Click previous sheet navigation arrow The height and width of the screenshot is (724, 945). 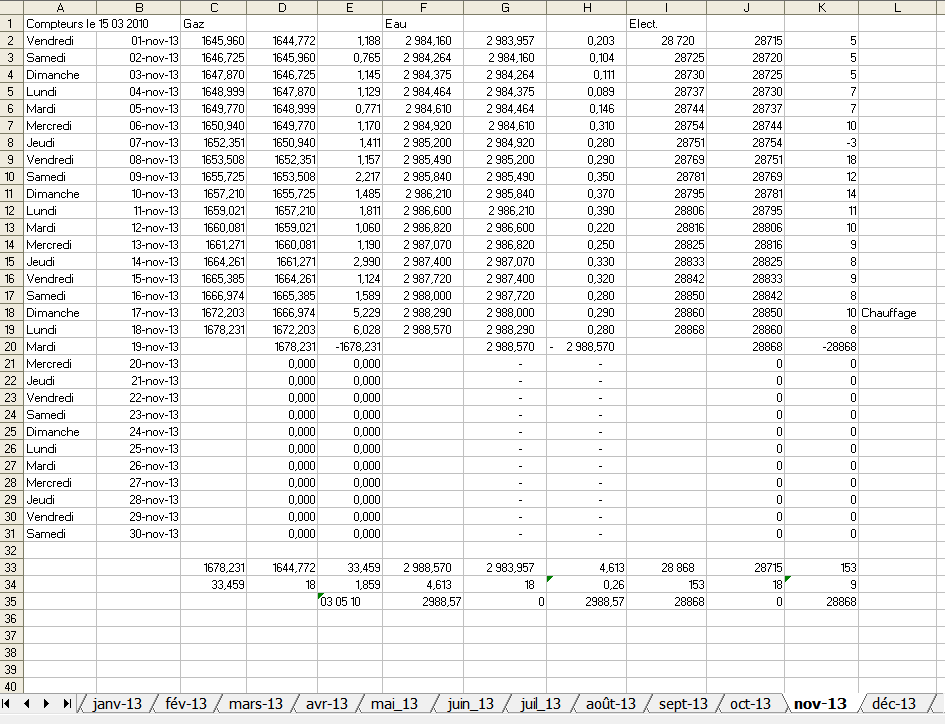(x=27, y=704)
